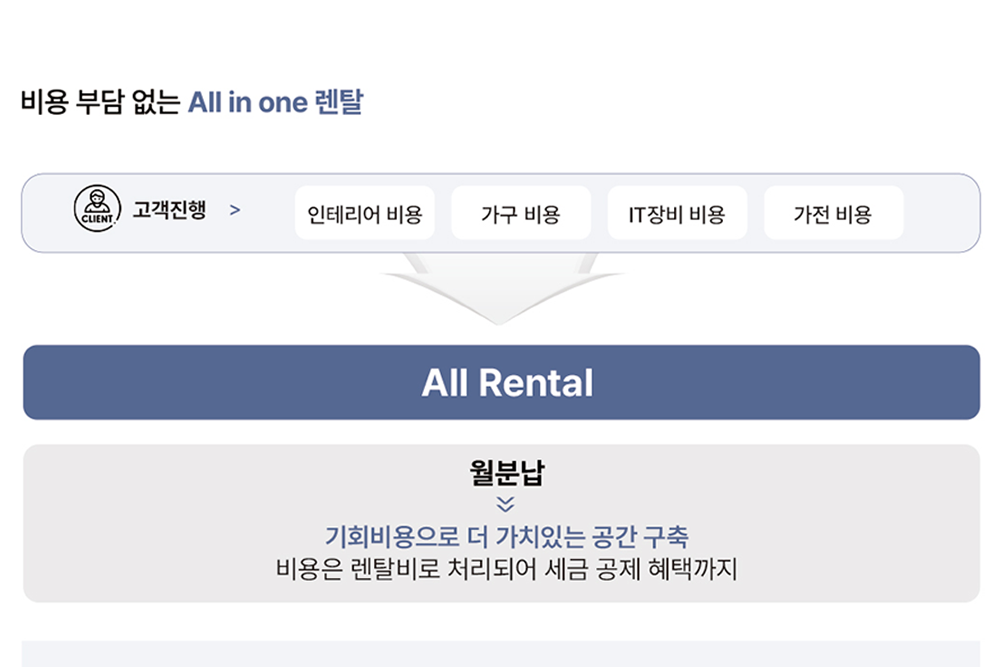The image size is (1000, 667).
Task: Select the 가구 비용 box
Action: click(x=521, y=213)
